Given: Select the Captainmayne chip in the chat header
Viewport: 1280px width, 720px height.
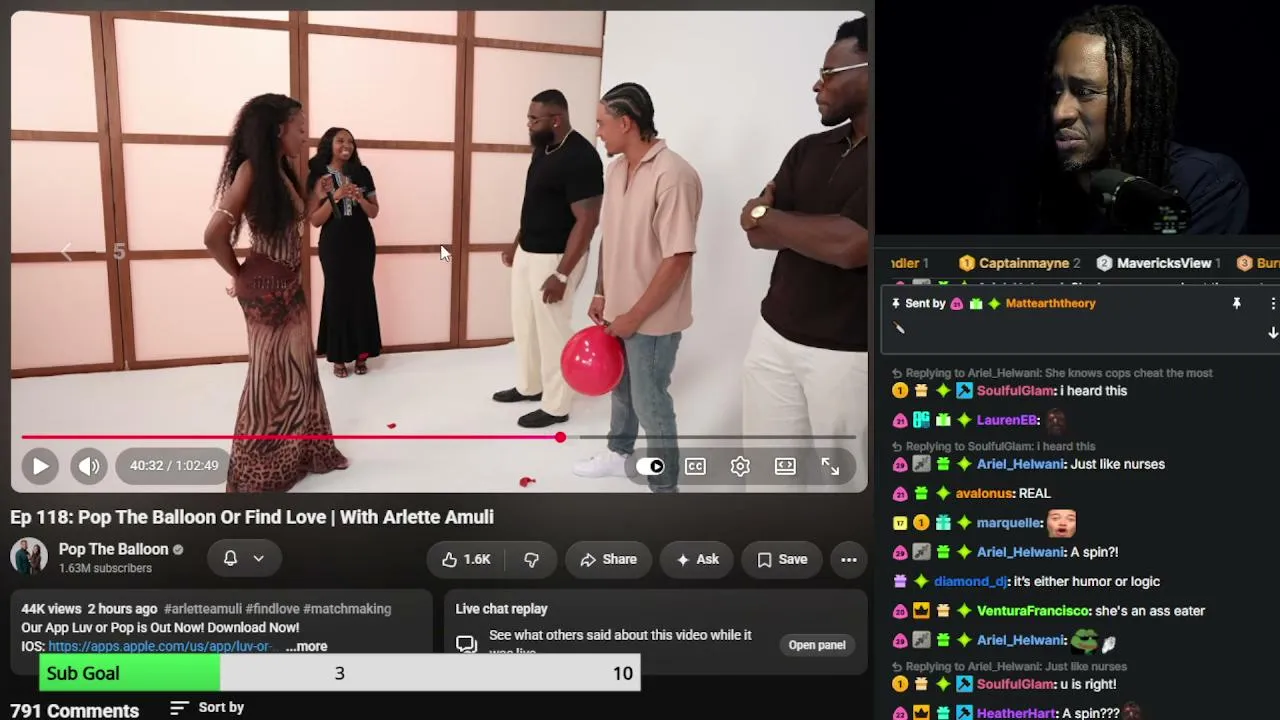Looking at the screenshot, I should click(x=1020, y=263).
